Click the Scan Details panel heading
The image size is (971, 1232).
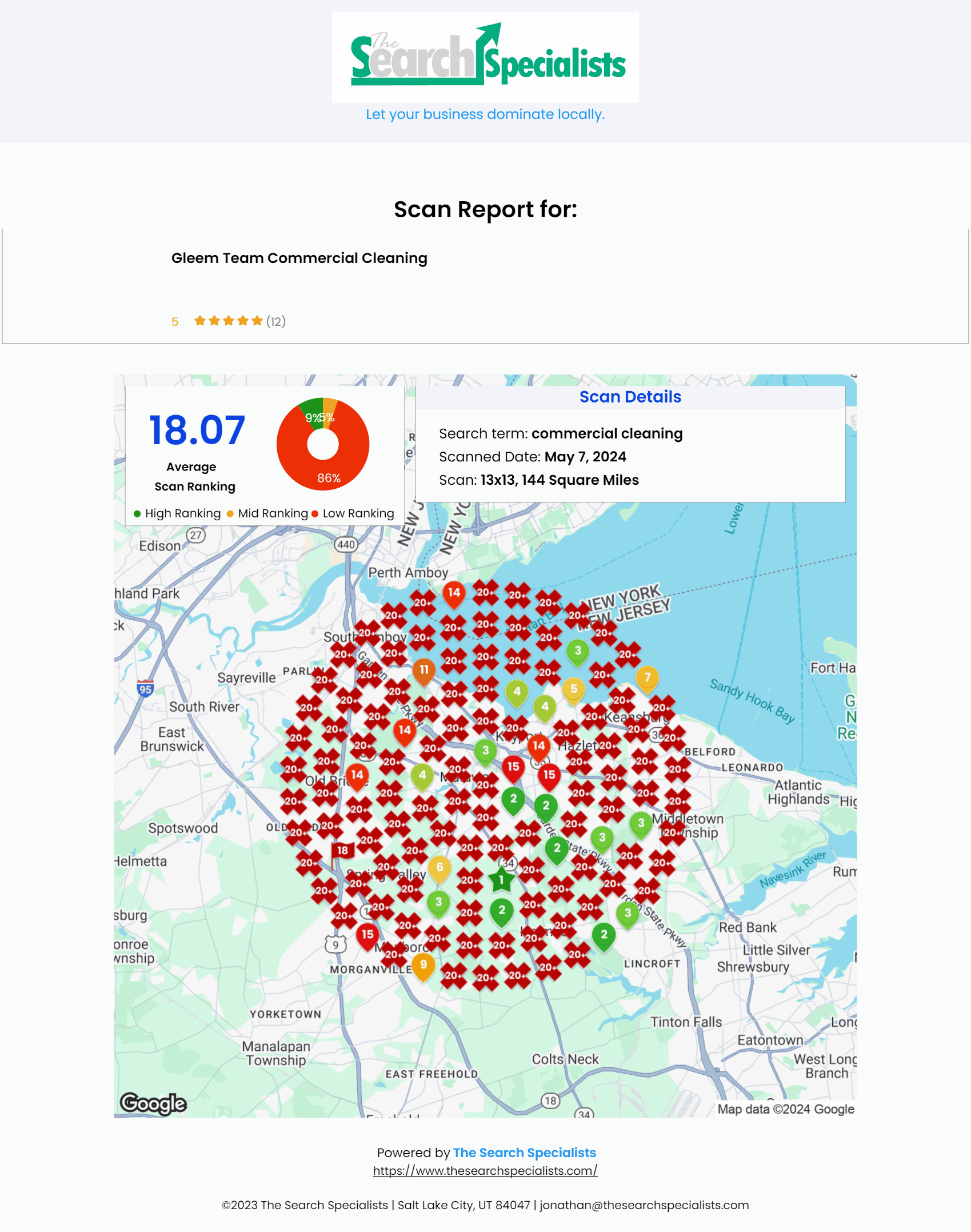(630, 397)
